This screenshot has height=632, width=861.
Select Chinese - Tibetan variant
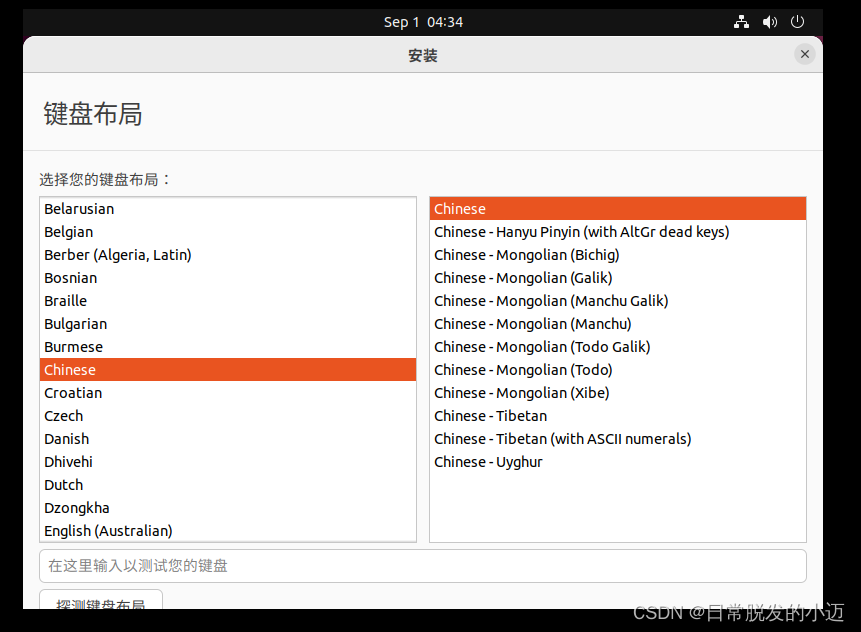pyautogui.click(x=618, y=416)
